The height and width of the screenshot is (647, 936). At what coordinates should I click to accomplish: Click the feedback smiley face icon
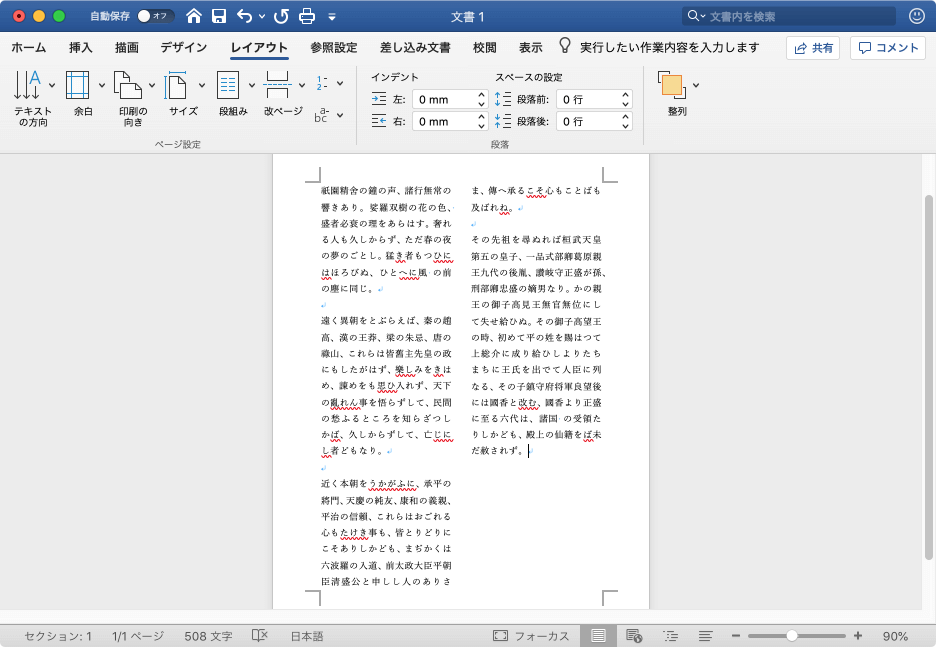pos(916,16)
